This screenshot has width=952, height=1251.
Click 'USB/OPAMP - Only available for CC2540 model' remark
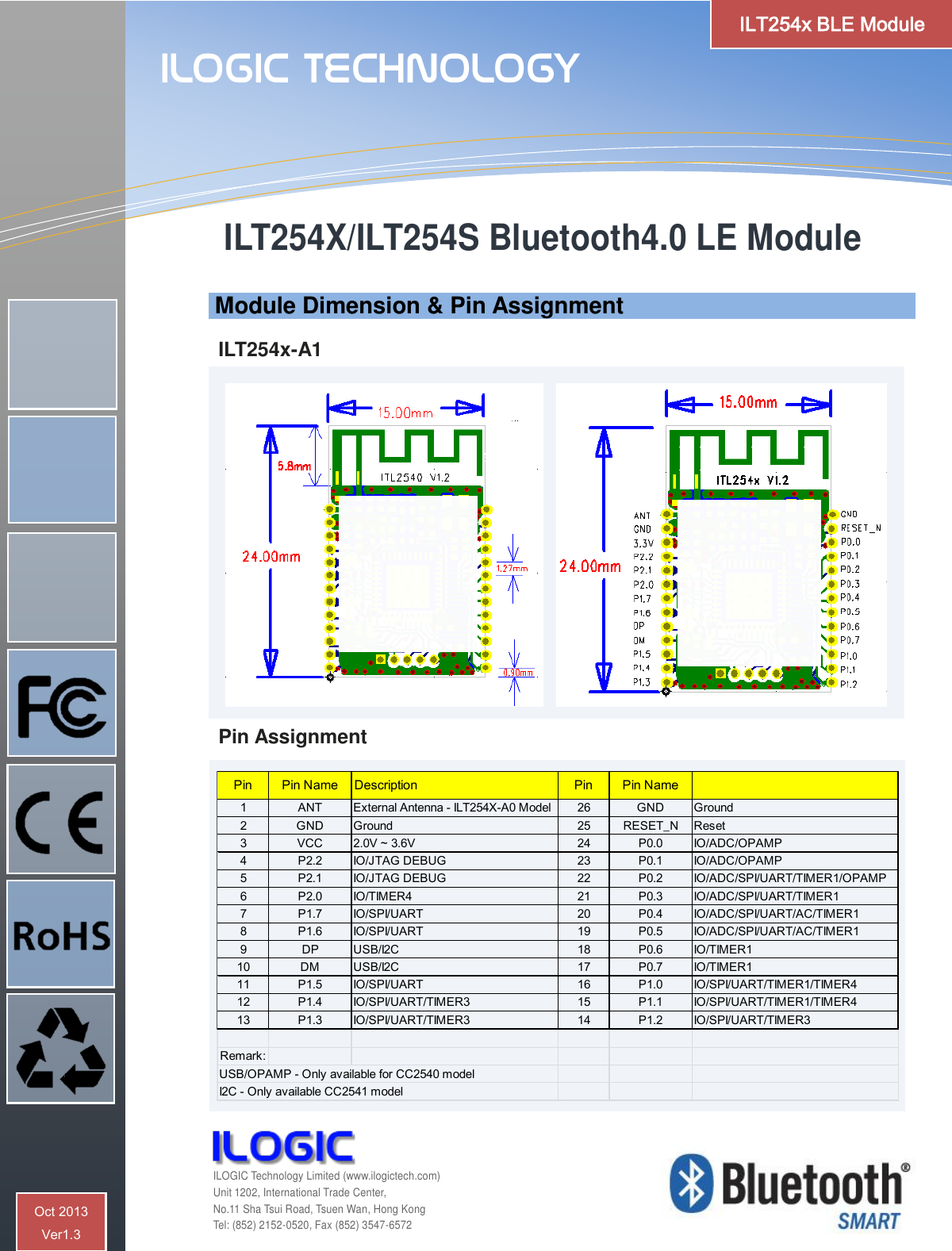tap(347, 1074)
